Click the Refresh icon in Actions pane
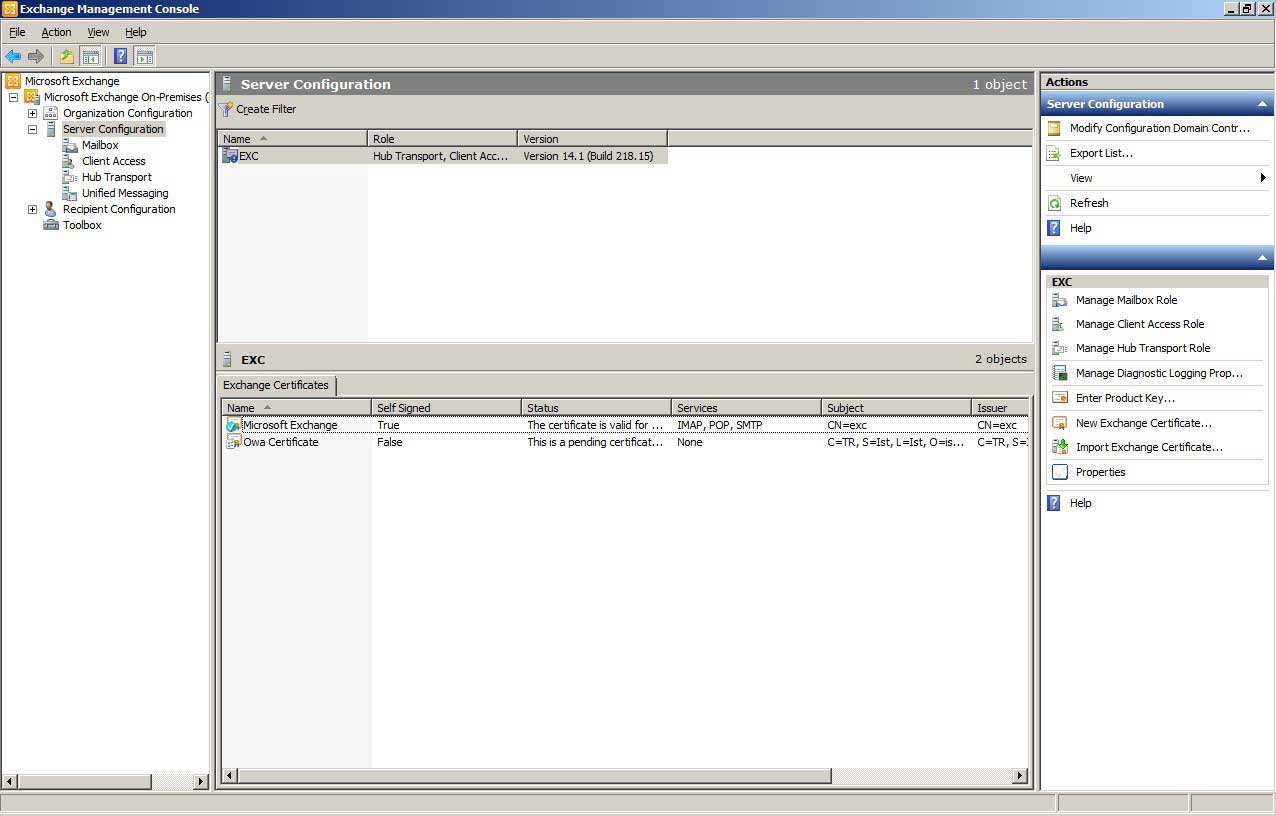 point(1053,203)
